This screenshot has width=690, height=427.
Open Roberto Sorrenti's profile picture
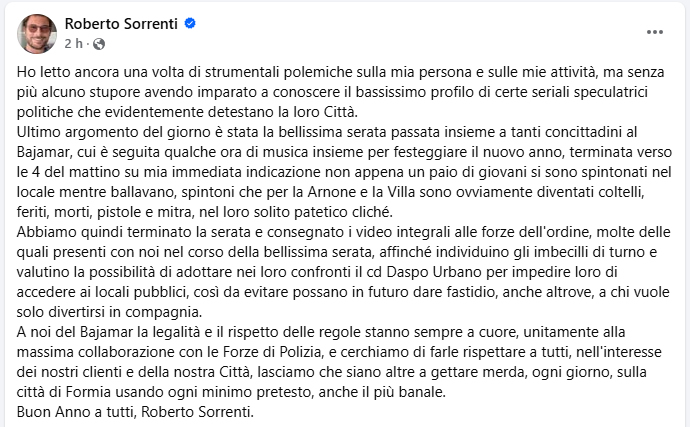click(x=37, y=34)
